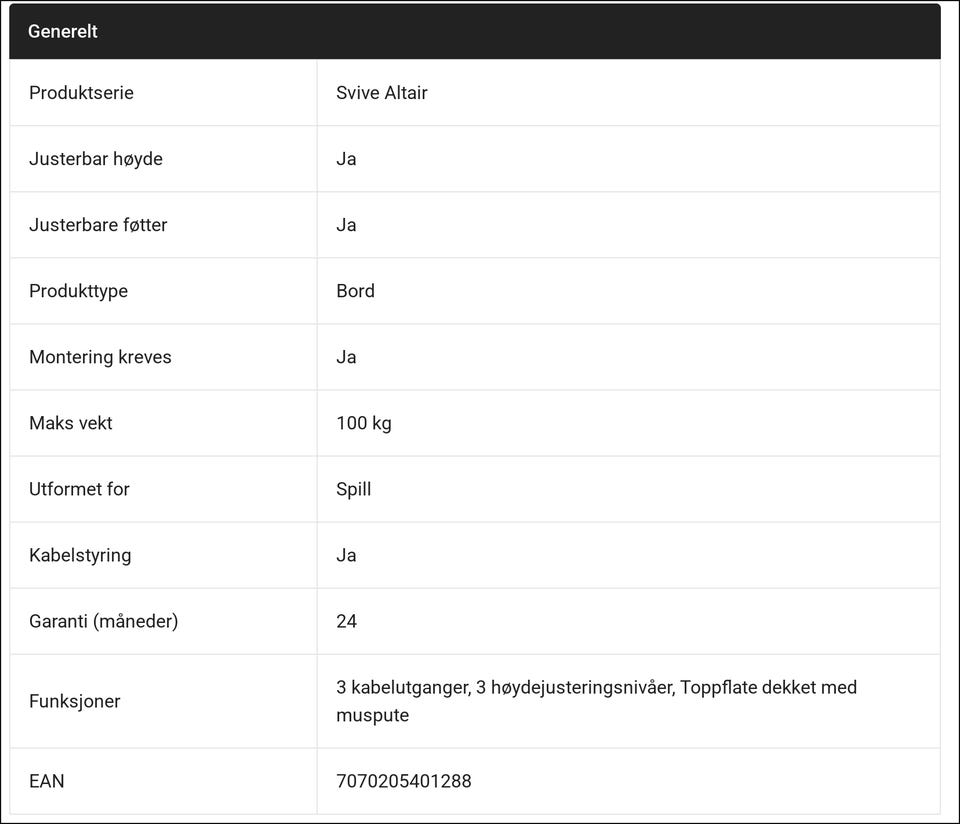This screenshot has height=824, width=960.
Task: Click the EAN number 7070205401288
Action: (x=403, y=781)
